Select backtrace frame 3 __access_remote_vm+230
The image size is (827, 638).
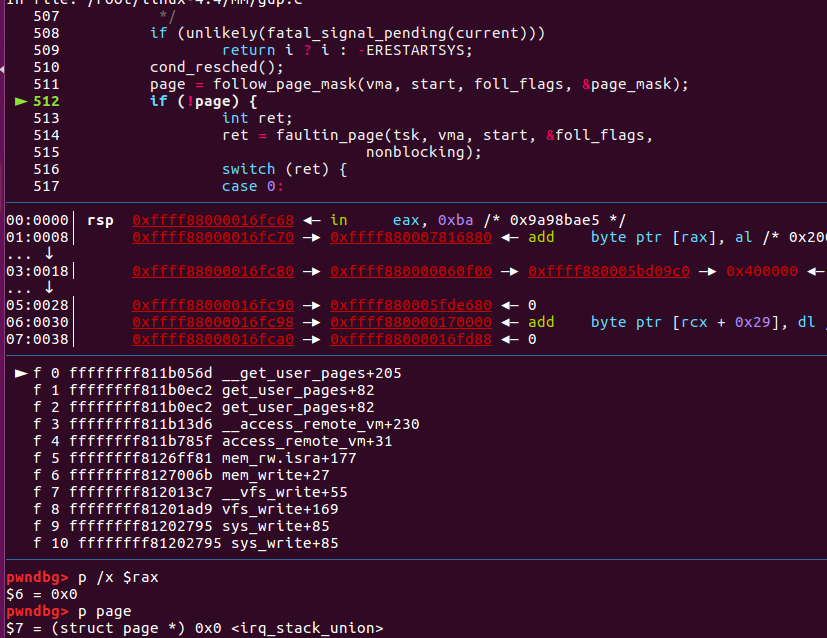(x=226, y=424)
